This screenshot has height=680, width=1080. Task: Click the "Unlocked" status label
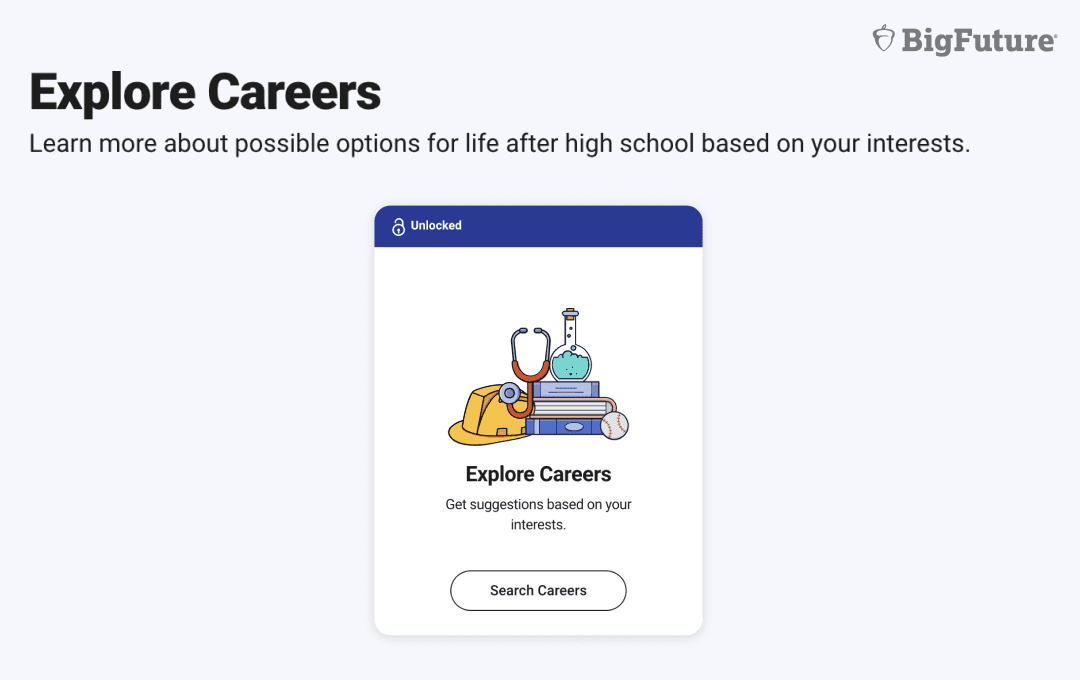tap(436, 226)
